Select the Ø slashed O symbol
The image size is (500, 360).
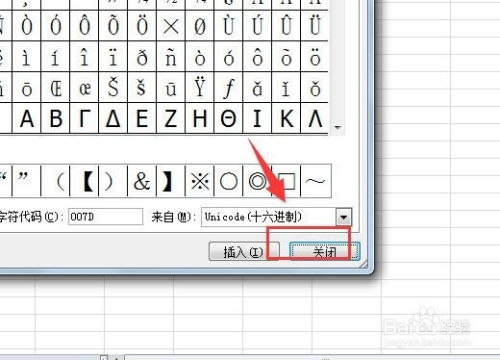(x=200, y=25)
